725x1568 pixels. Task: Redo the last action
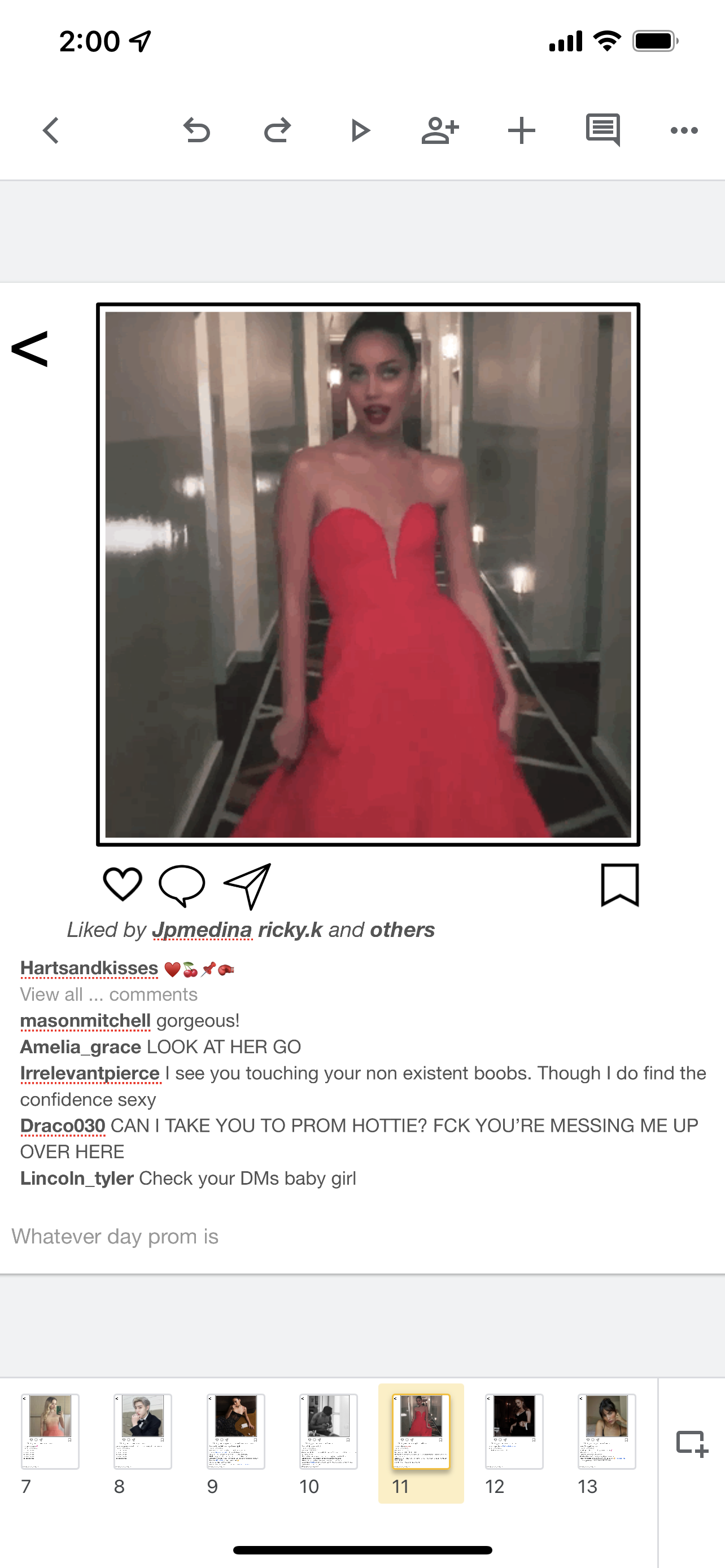pos(278,130)
